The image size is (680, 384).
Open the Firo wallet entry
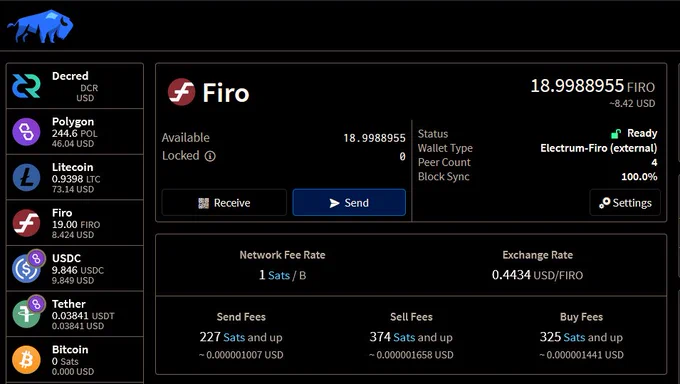[75, 223]
